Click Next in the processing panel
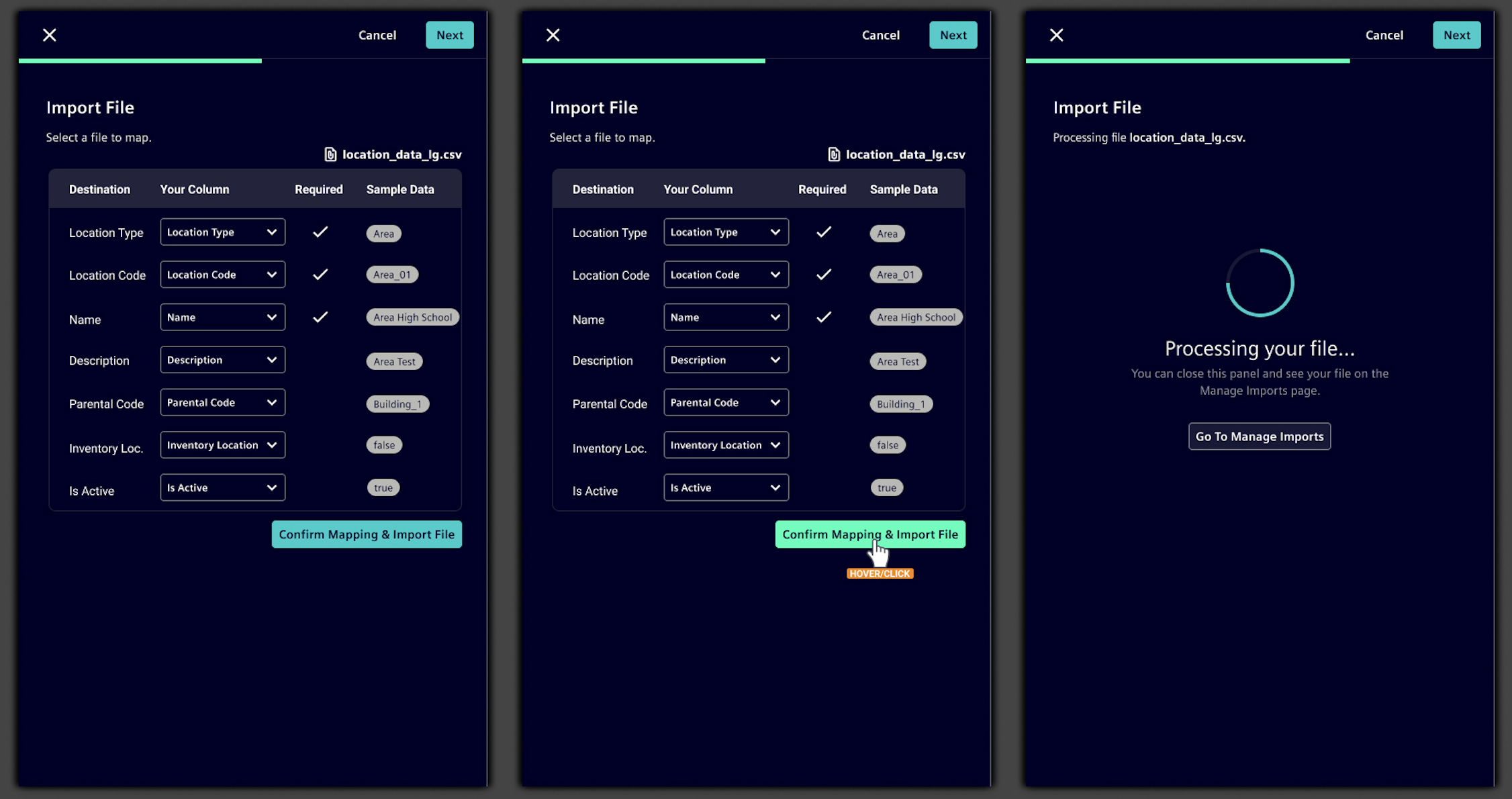Screen dimensions: 1512x799 (1456, 35)
